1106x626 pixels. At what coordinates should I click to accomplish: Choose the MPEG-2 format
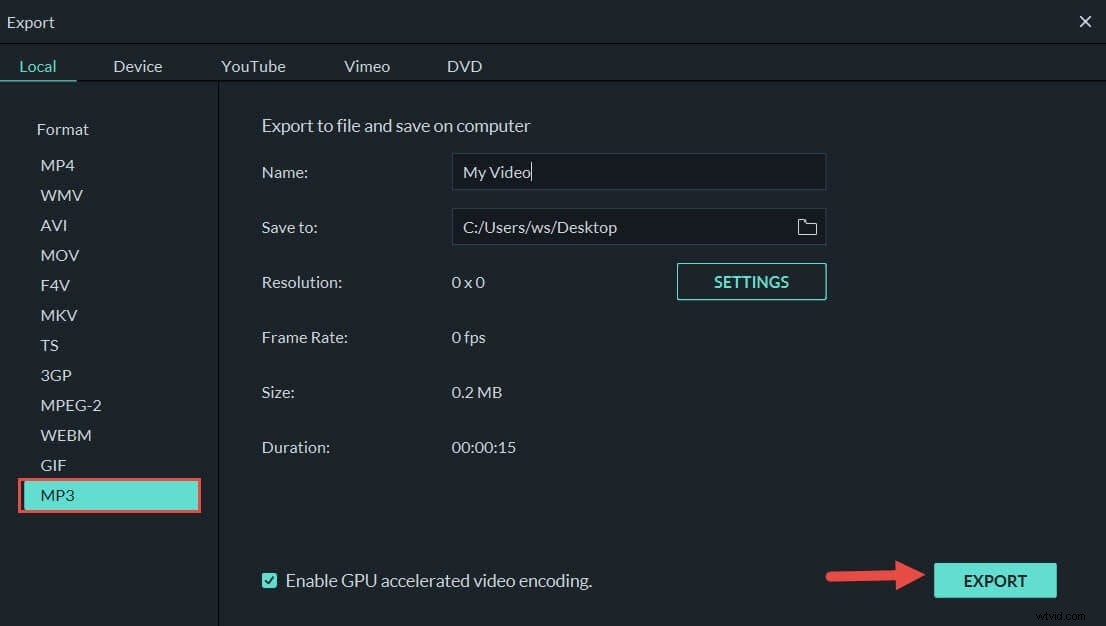[x=71, y=405]
